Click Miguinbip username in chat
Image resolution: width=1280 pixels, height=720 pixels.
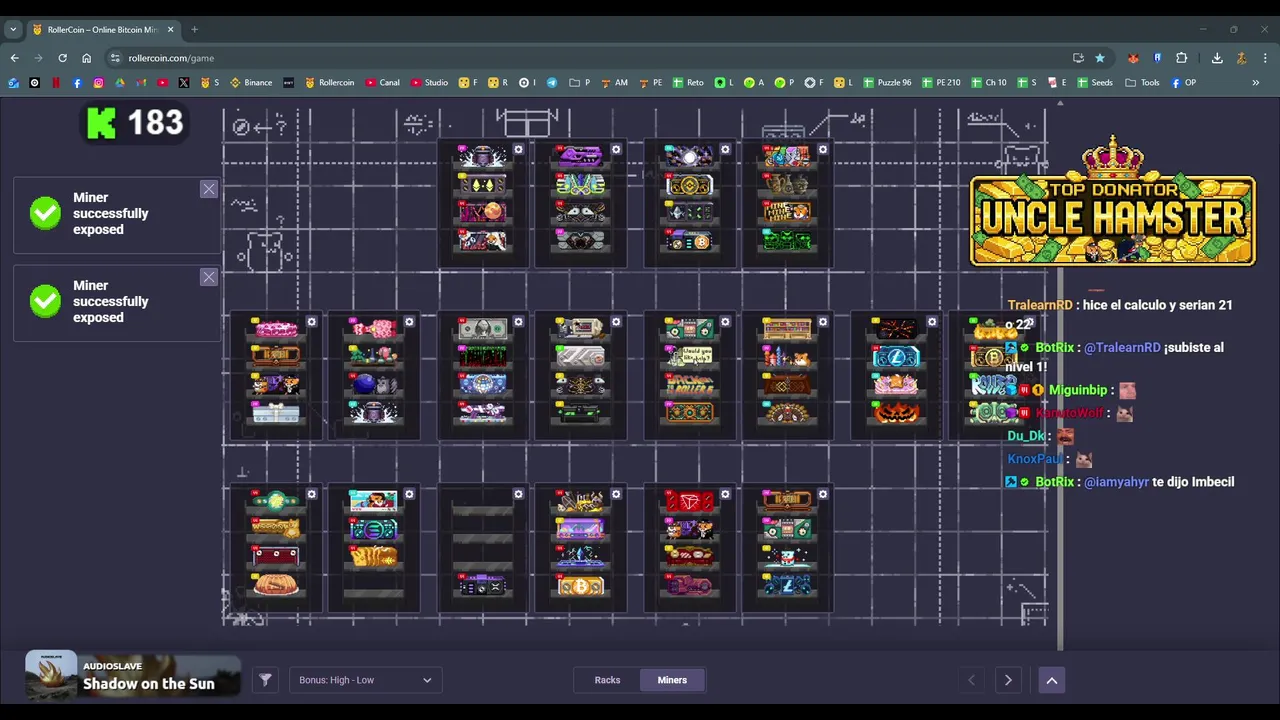[x=1078, y=390]
